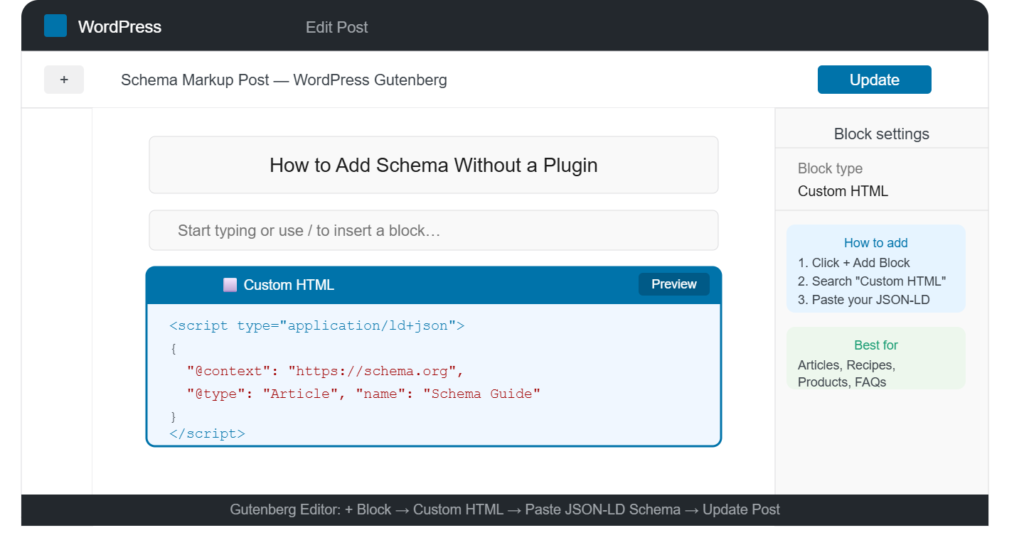Click the Block type label
Image resolution: width=1024 pixels, height=540 pixels.
pos(830,168)
